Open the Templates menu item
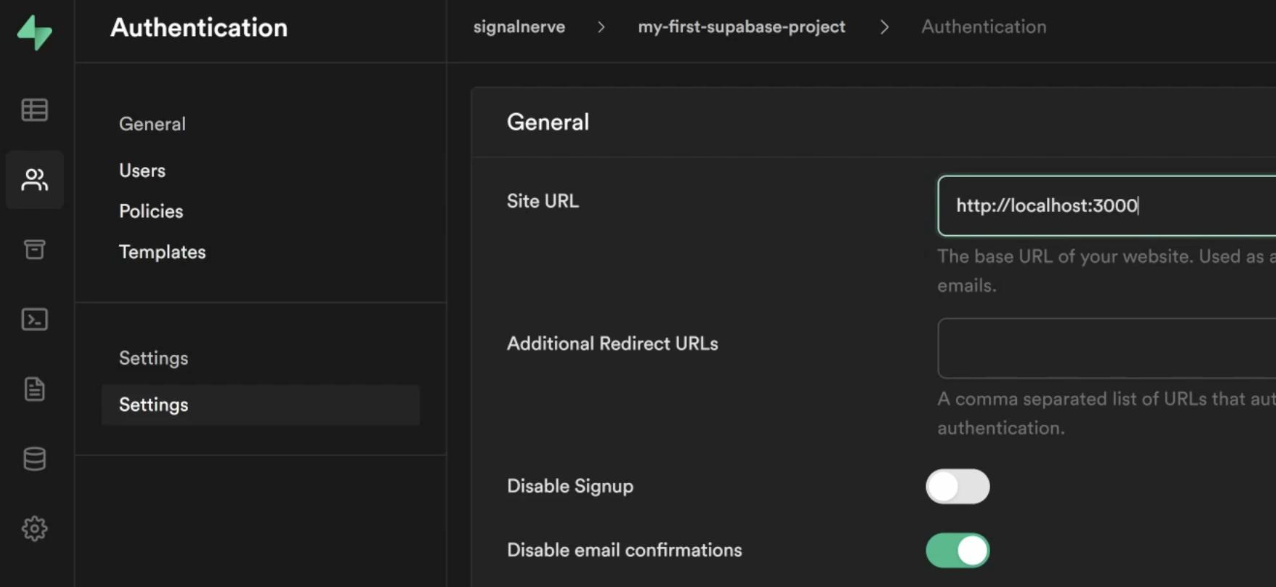Viewport: 1276px width, 587px height. tap(162, 252)
